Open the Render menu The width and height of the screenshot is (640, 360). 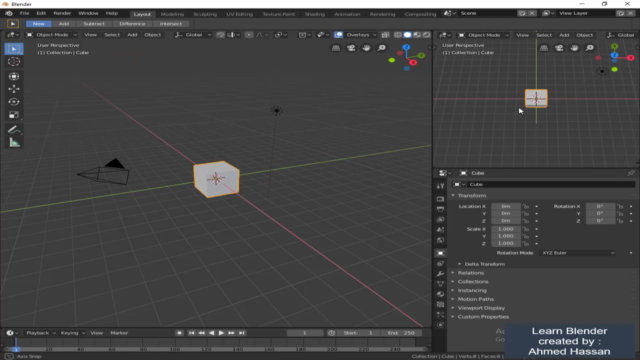[x=62, y=13]
